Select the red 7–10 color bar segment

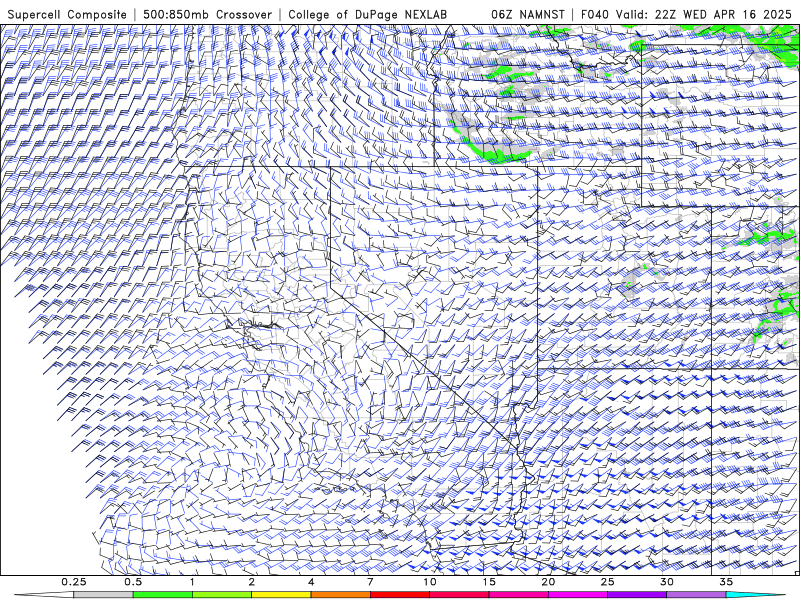pos(399,595)
